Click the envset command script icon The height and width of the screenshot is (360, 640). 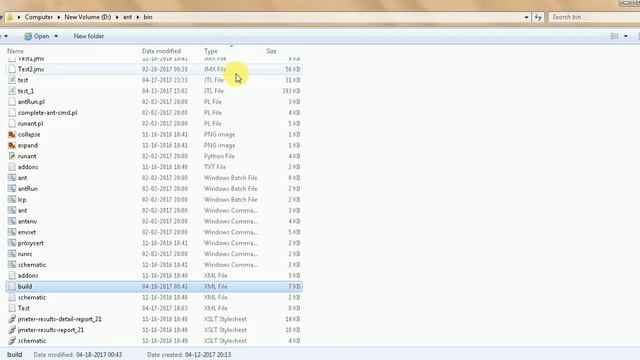coord(12,232)
